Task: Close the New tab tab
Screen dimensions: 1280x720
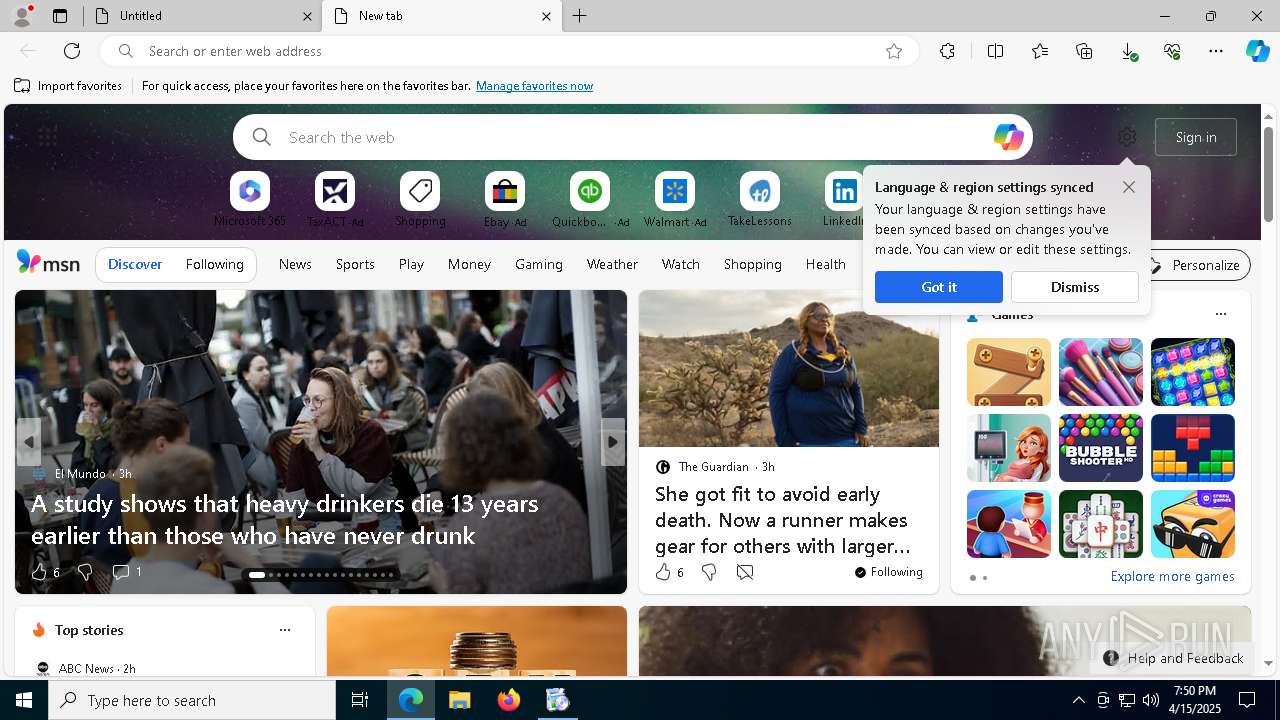Action: tap(546, 16)
